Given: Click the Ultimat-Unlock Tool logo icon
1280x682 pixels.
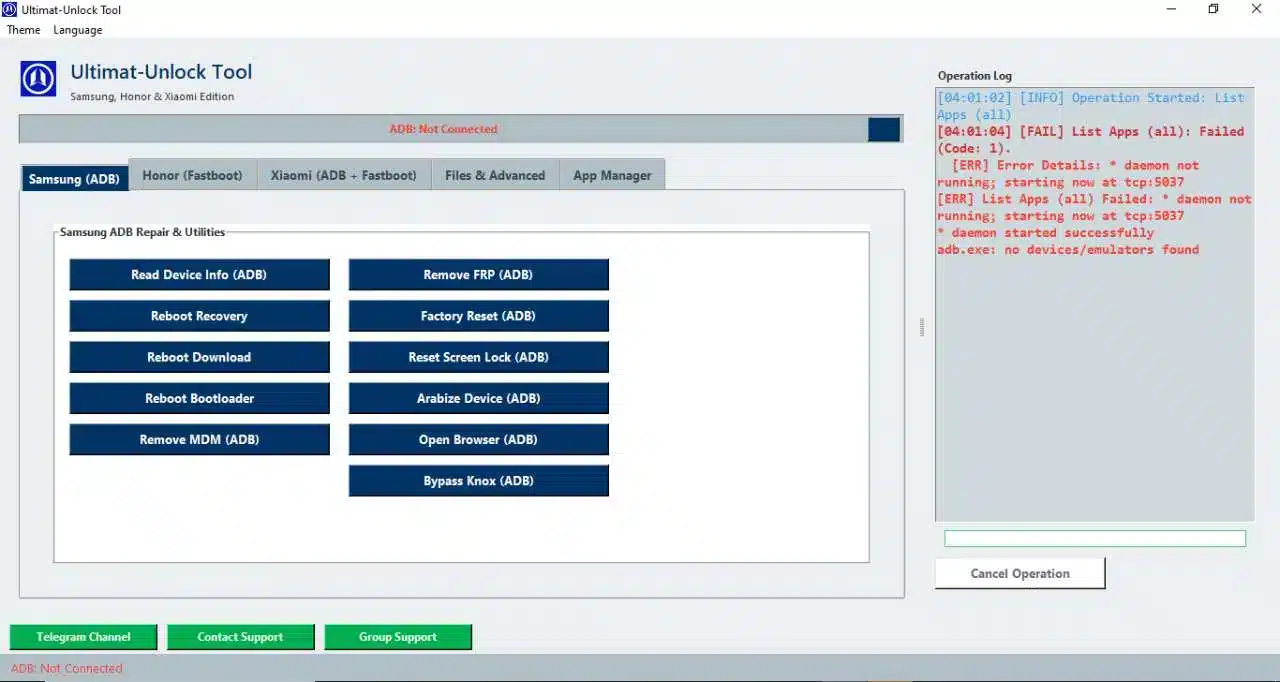Looking at the screenshot, I should pyautogui.click(x=37, y=78).
